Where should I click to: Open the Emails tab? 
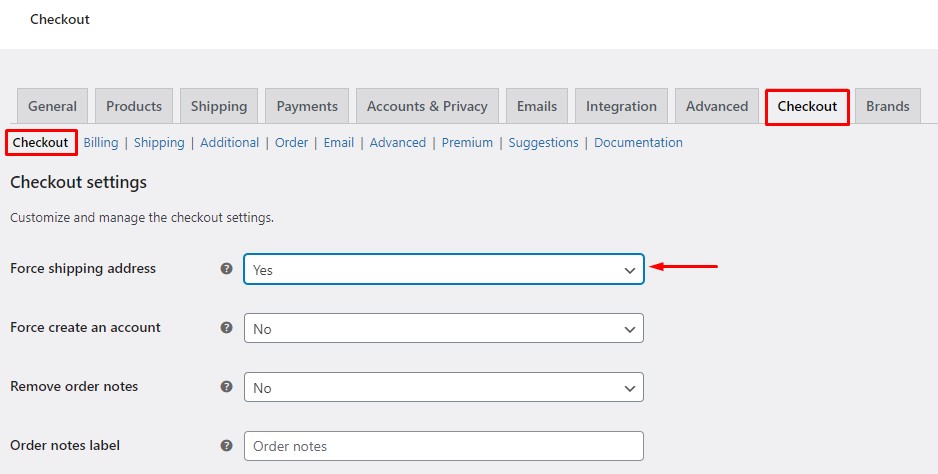pos(537,106)
